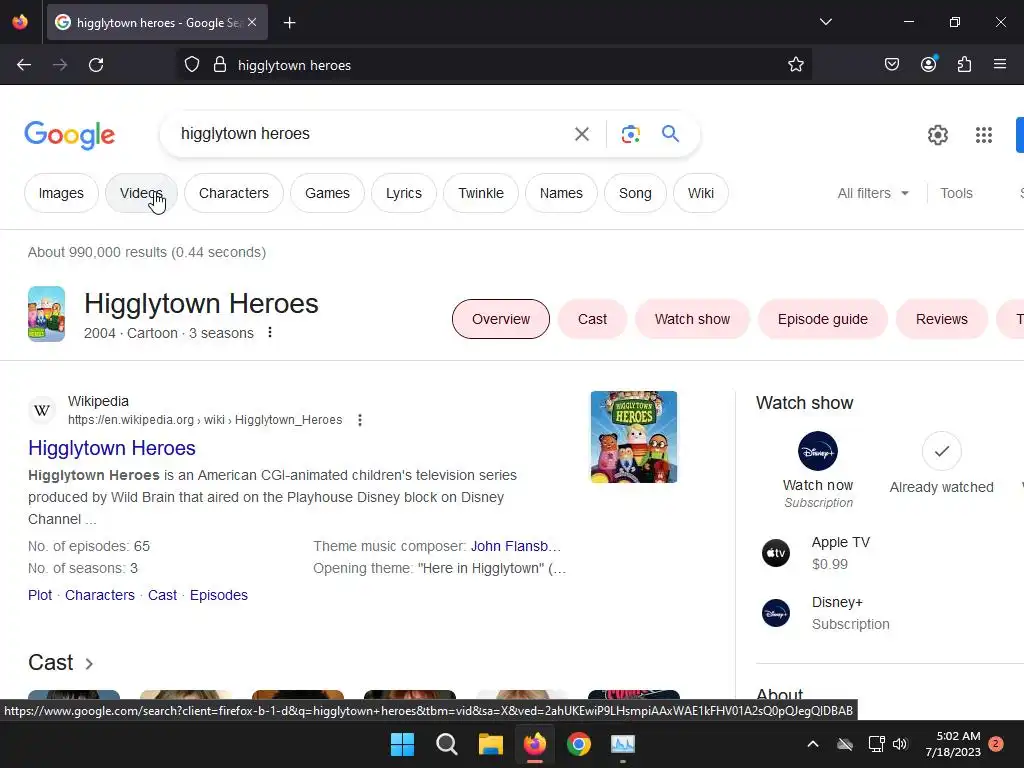This screenshot has width=1024, height=768.
Task: Follow the Cast sitelink under Wikipedia
Action: [162, 595]
